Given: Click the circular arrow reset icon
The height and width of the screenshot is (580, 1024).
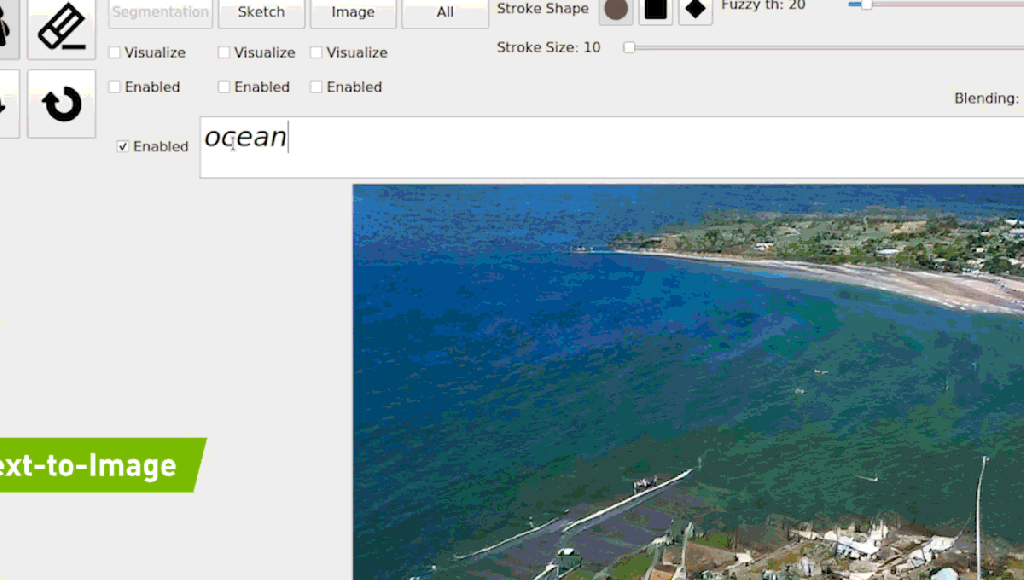Looking at the screenshot, I should [61, 104].
